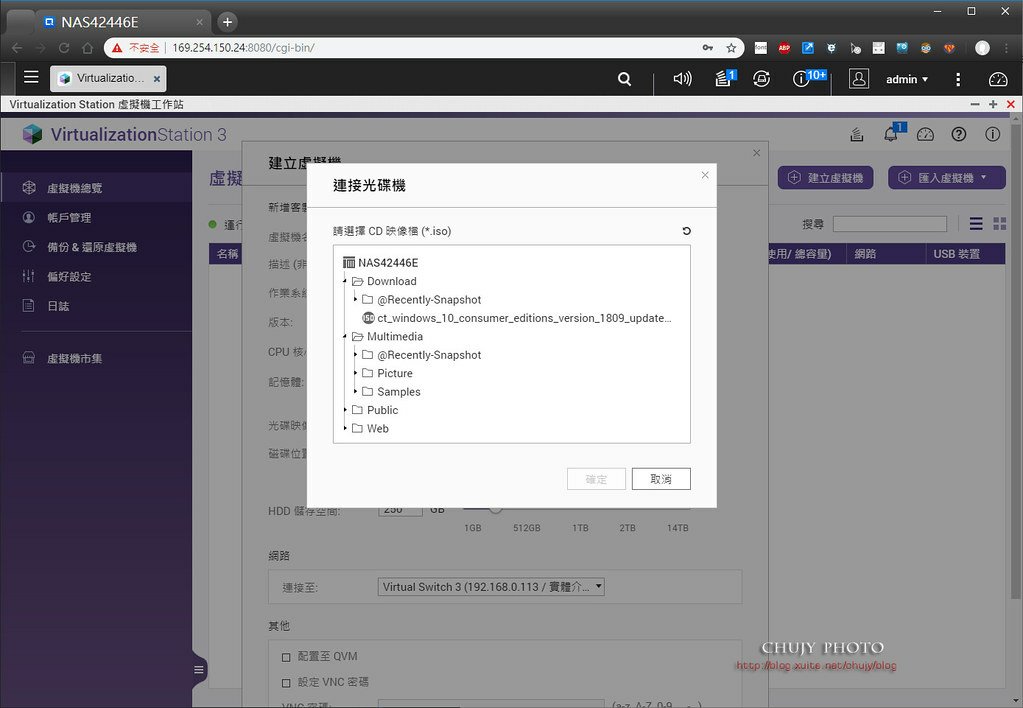1023x708 pixels.
Task: Refresh the CD image file tree
Action: [686, 231]
